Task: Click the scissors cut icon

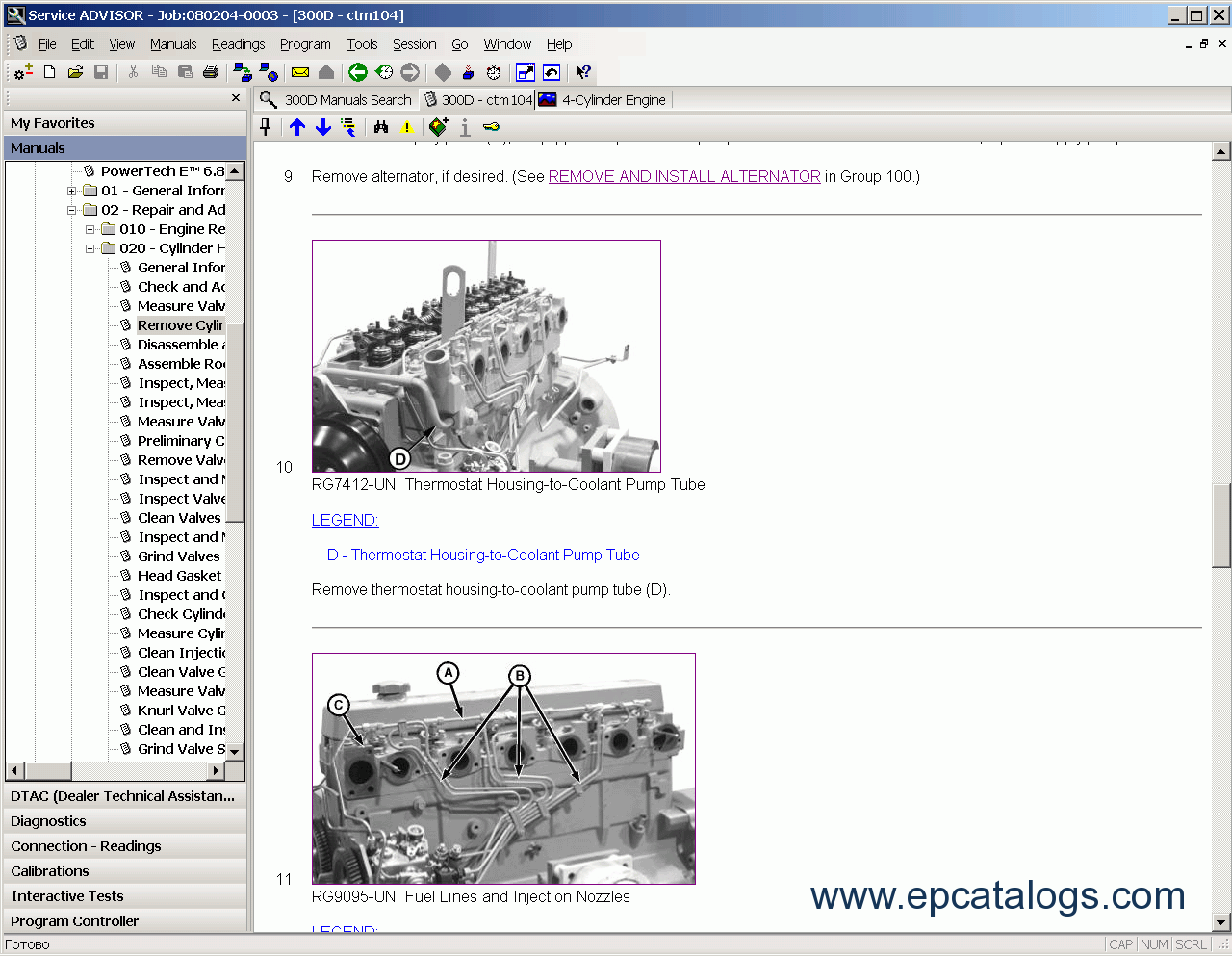Action: [133, 72]
